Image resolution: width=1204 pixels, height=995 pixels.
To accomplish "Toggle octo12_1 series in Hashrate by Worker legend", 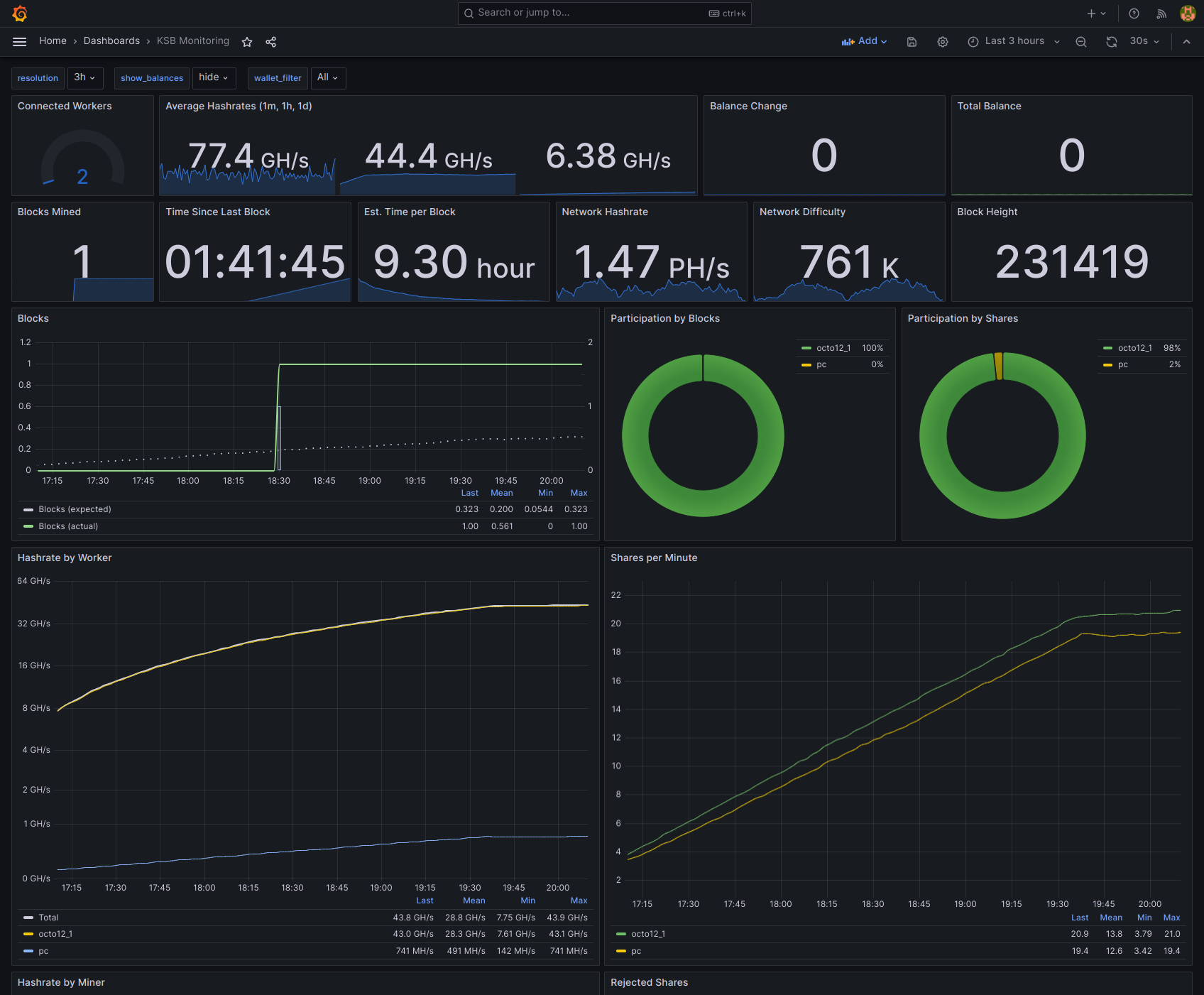I will click(55, 934).
